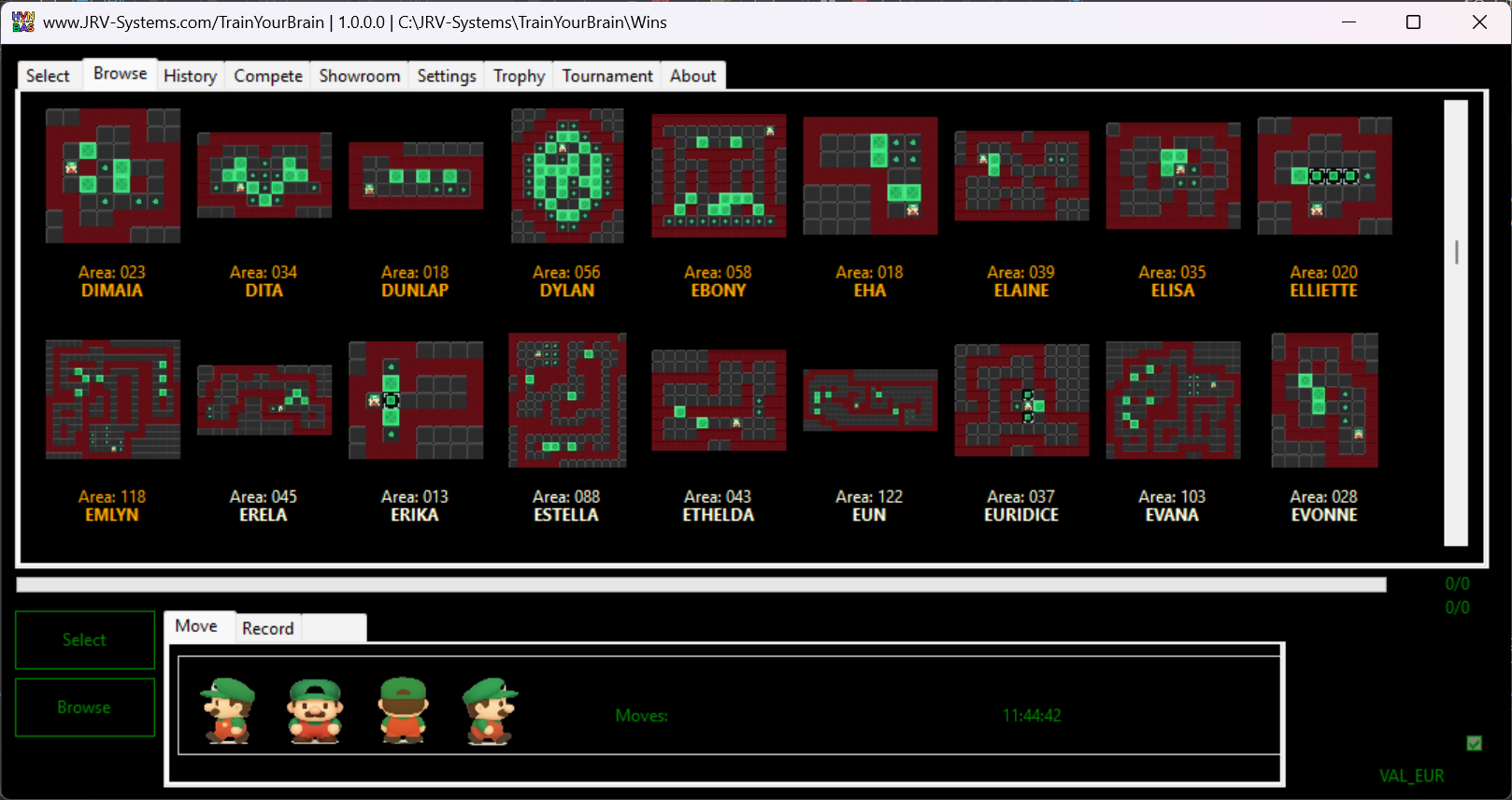The height and width of the screenshot is (800, 1512).
Task: Select the EVONNE level thumbnail
Action: click(x=1324, y=400)
